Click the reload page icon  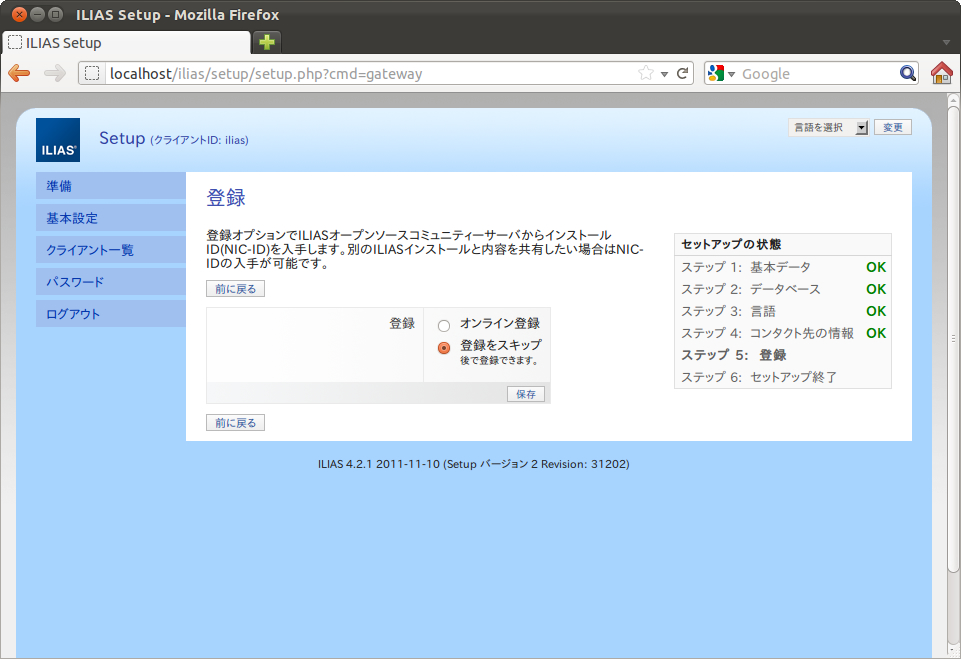(x=683, y=73)
